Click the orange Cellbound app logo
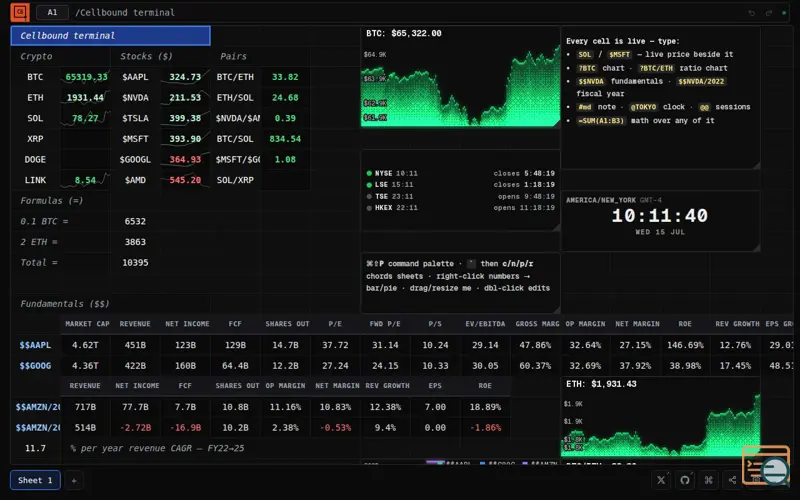The height and width of the screenshot is (500, 800). [x=20, y=12]
